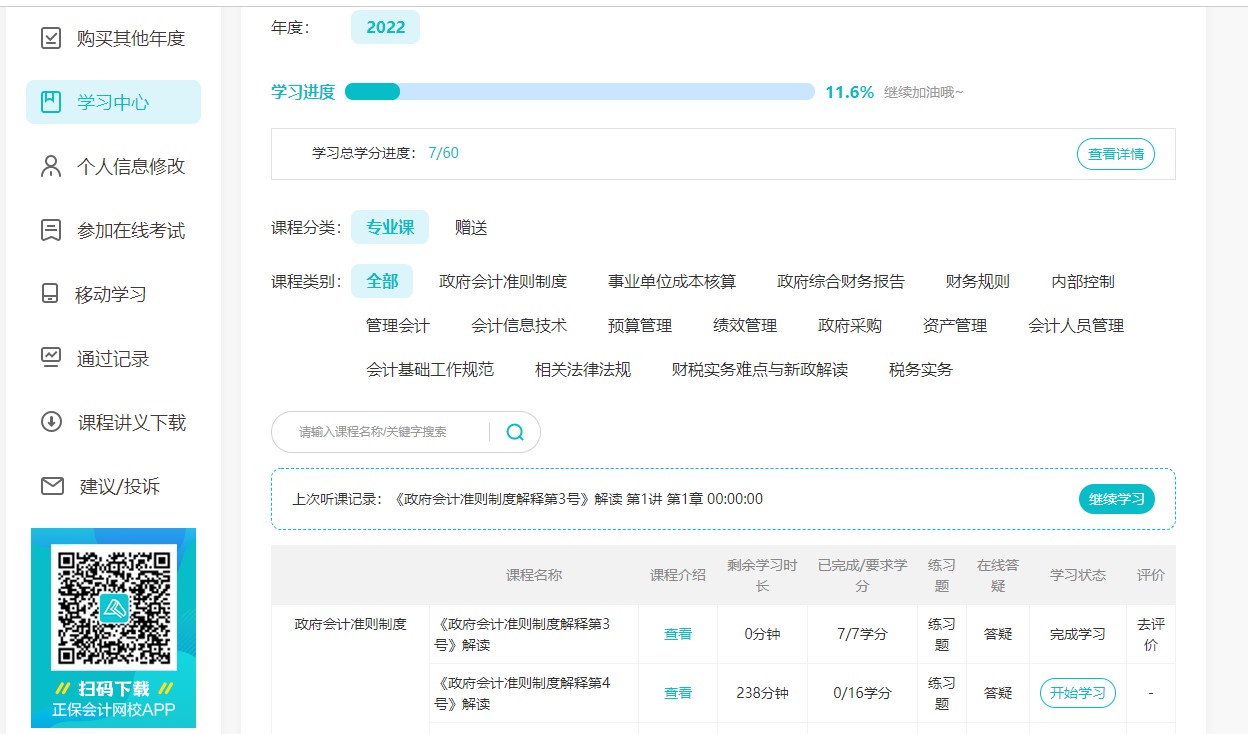Screen dimensions: 1248x734
Task: Select the 税务实务 category
Action: pyautogui.click(x=917, y=369)
